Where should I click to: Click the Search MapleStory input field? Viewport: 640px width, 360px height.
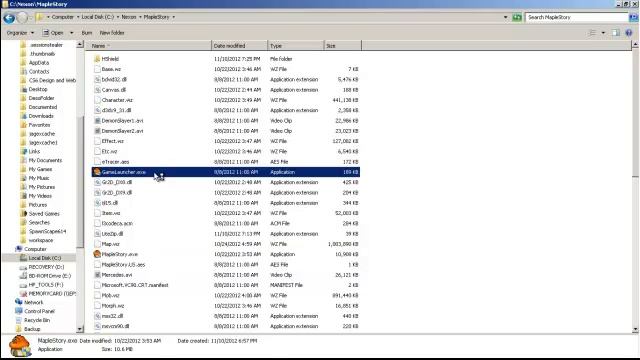[x=576, y=17]
